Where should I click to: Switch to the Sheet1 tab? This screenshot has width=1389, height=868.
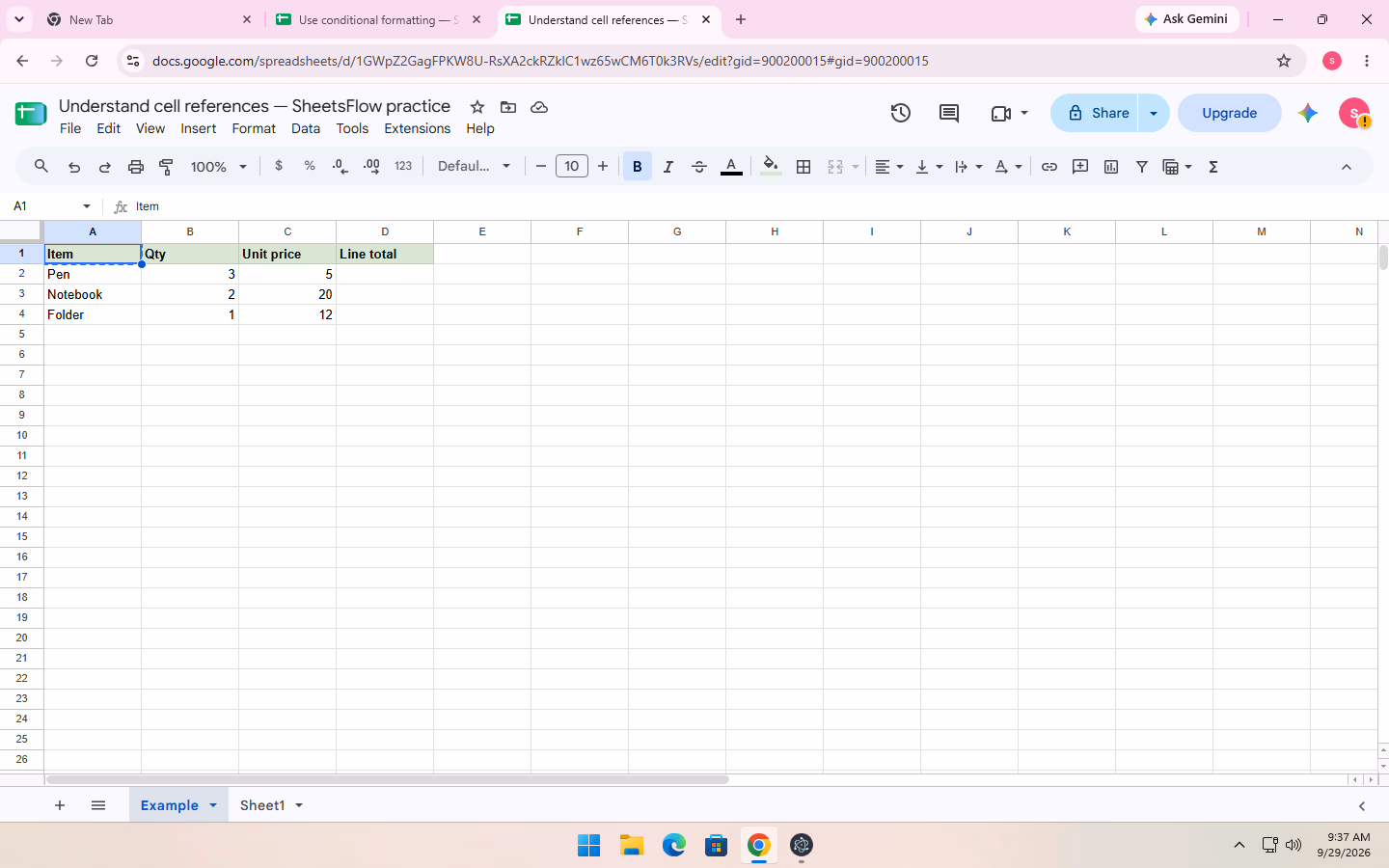(262, 805)
